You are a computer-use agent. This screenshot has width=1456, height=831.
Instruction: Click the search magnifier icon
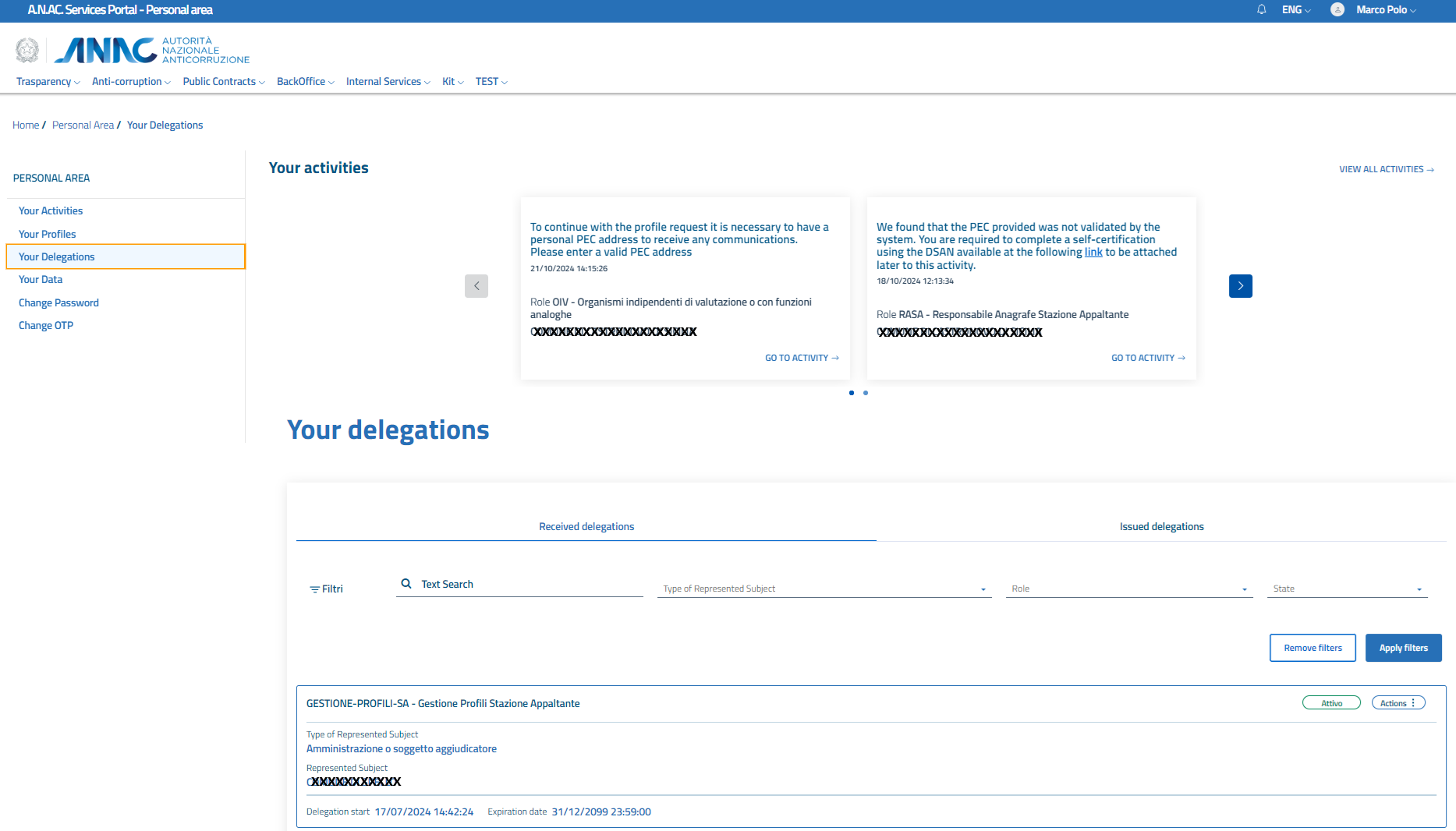pos(406,584)
